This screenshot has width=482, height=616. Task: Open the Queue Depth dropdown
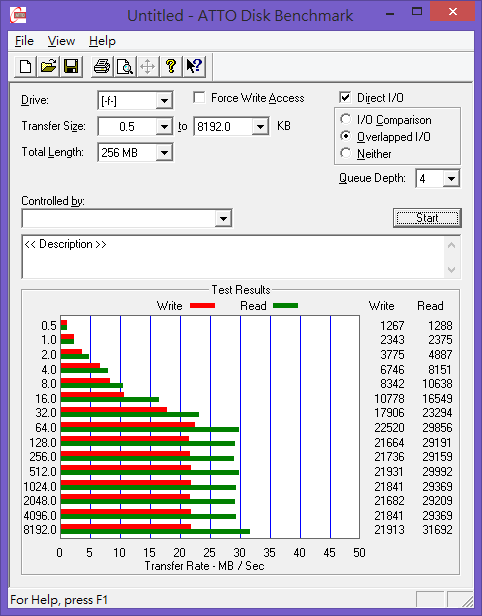click(451, 179)
